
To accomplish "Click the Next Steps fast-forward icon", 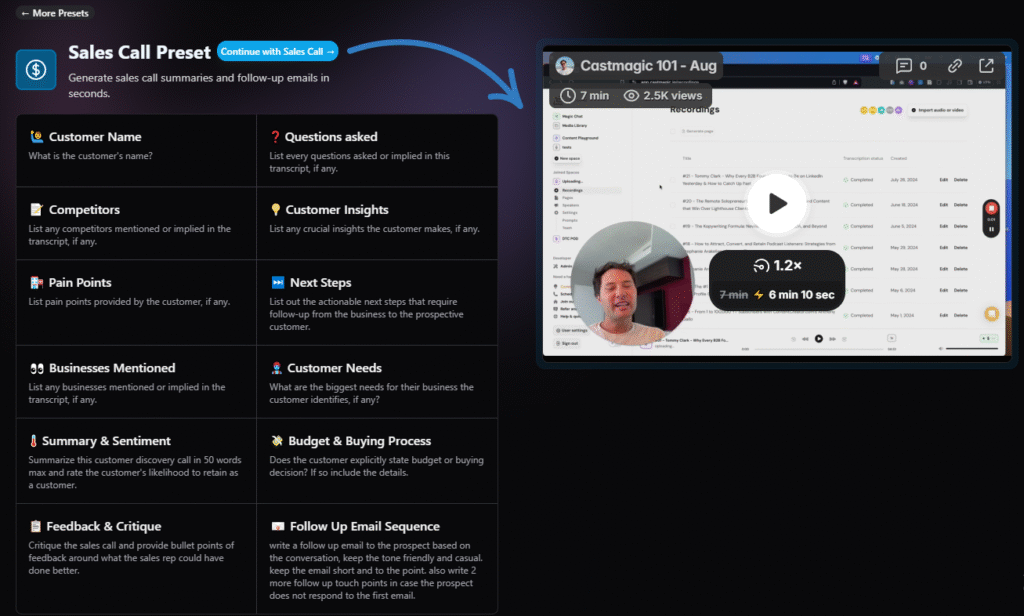I will [x=277, y=283].
